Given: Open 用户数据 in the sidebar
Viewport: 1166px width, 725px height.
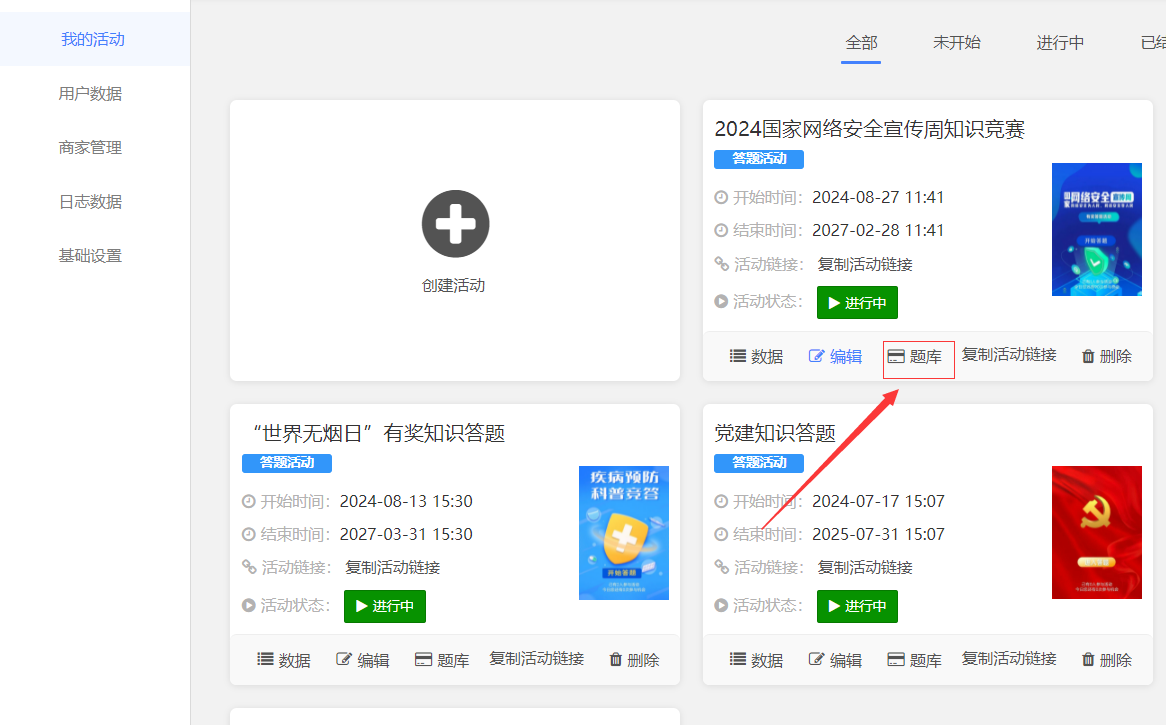Looking at the screenshot, I should (x=90, y=94).
